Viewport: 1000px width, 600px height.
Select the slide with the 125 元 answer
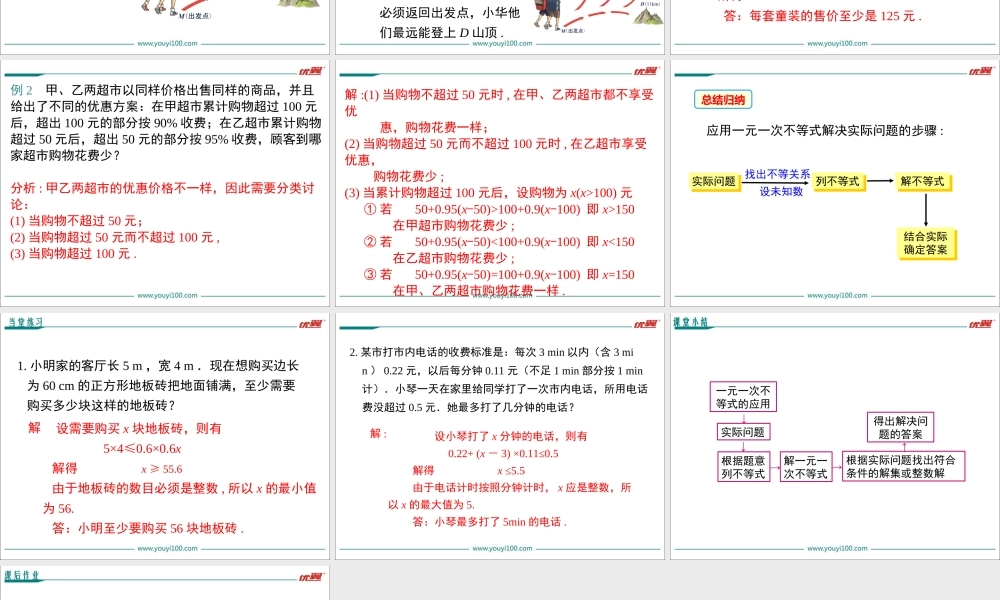pos(834,22)
